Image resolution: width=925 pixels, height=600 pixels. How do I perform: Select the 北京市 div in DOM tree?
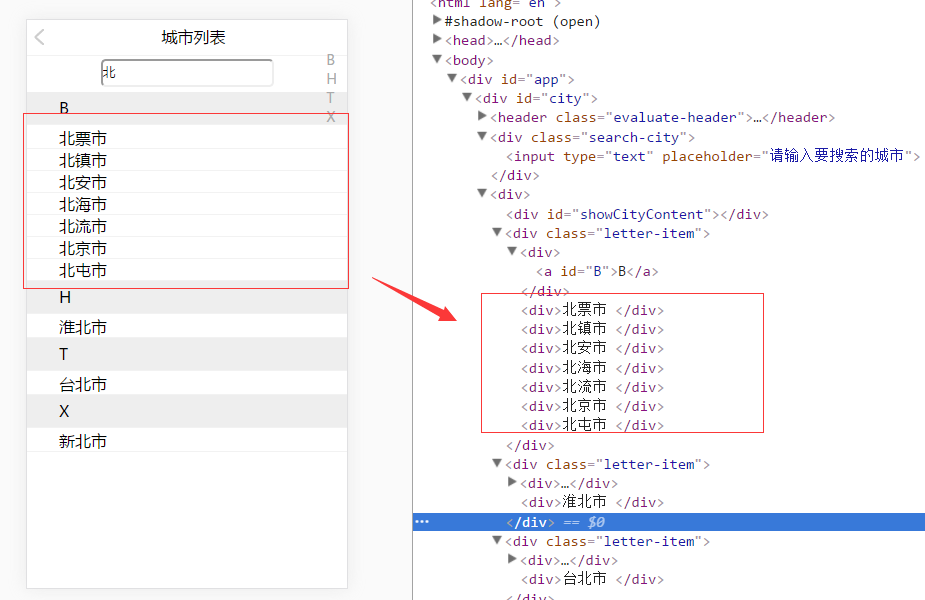592,406
